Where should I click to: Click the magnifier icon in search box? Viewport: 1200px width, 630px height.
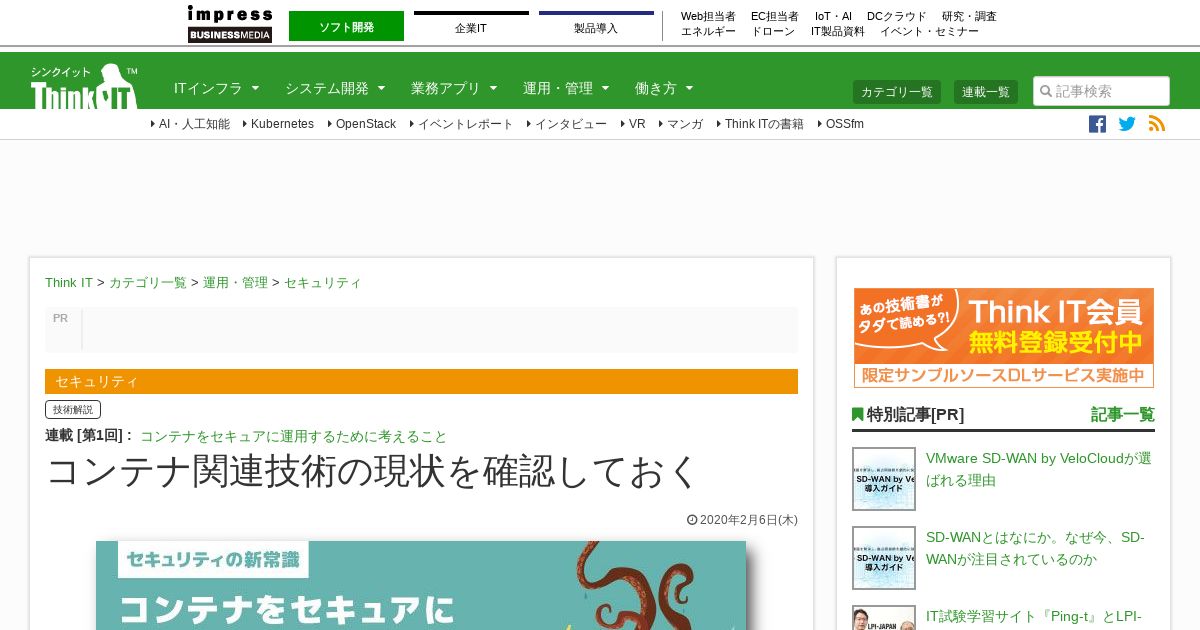[1046, 91]
